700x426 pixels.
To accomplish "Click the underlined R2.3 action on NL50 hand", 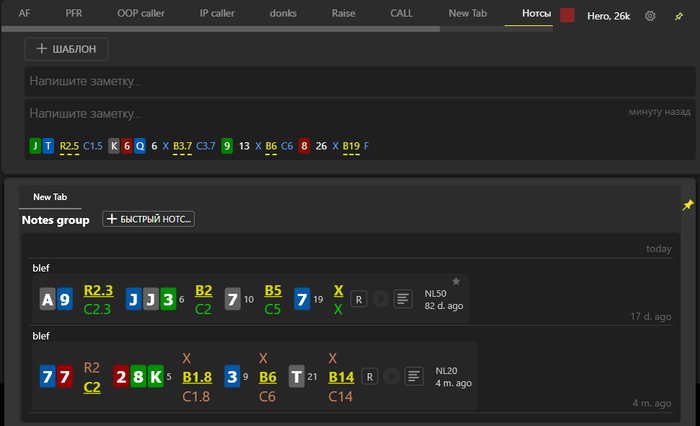I will [x=98, y=291].
